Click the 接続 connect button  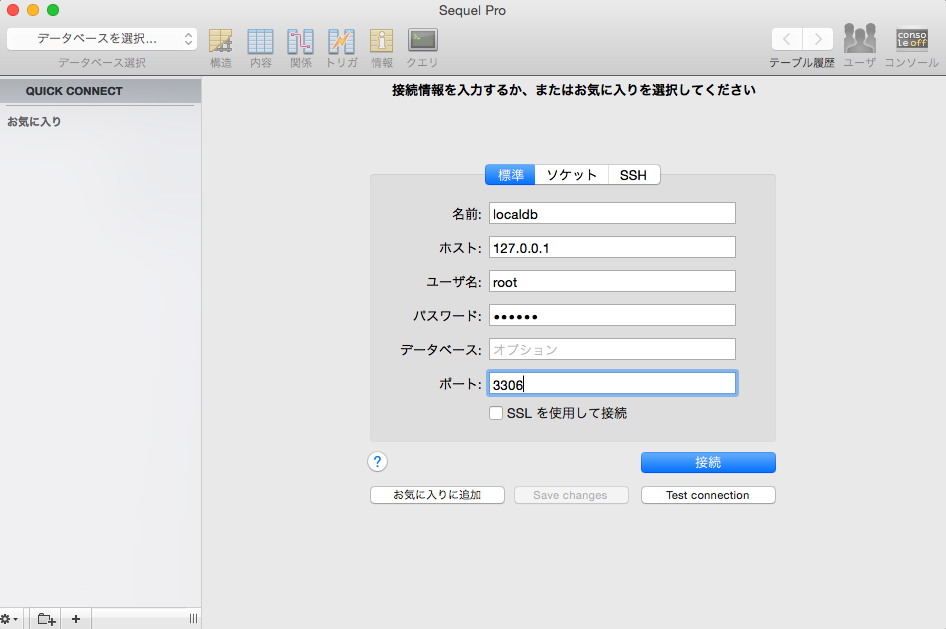(x=708, y=463)
